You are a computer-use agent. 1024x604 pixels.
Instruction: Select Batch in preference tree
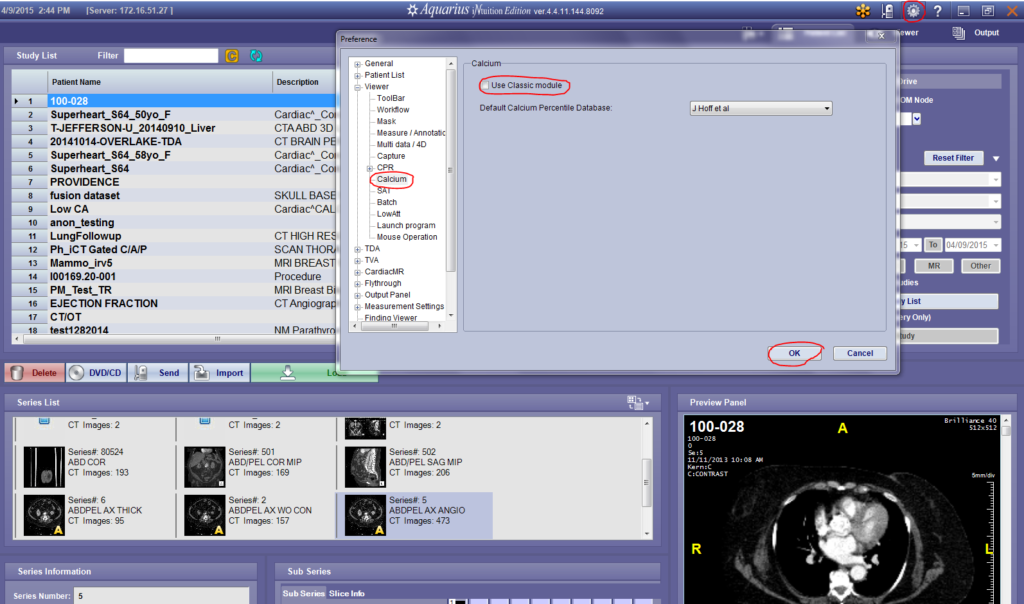387,202
